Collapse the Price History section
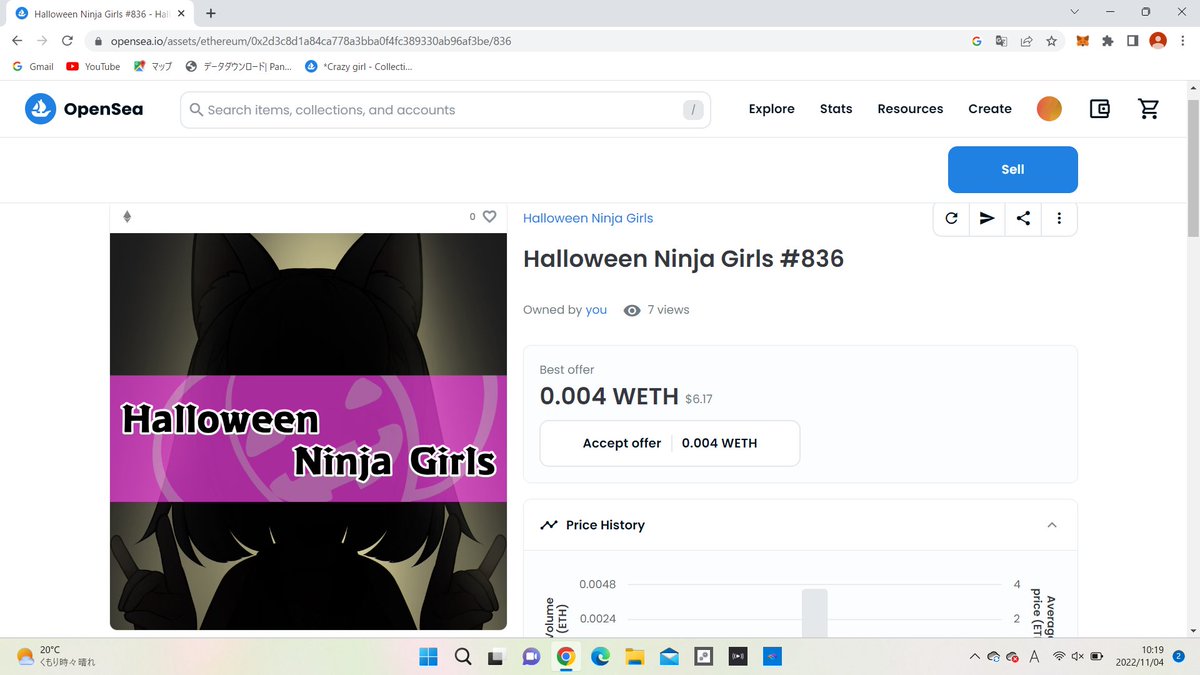The image size is (1200, 675). [x=1051, y=525]
